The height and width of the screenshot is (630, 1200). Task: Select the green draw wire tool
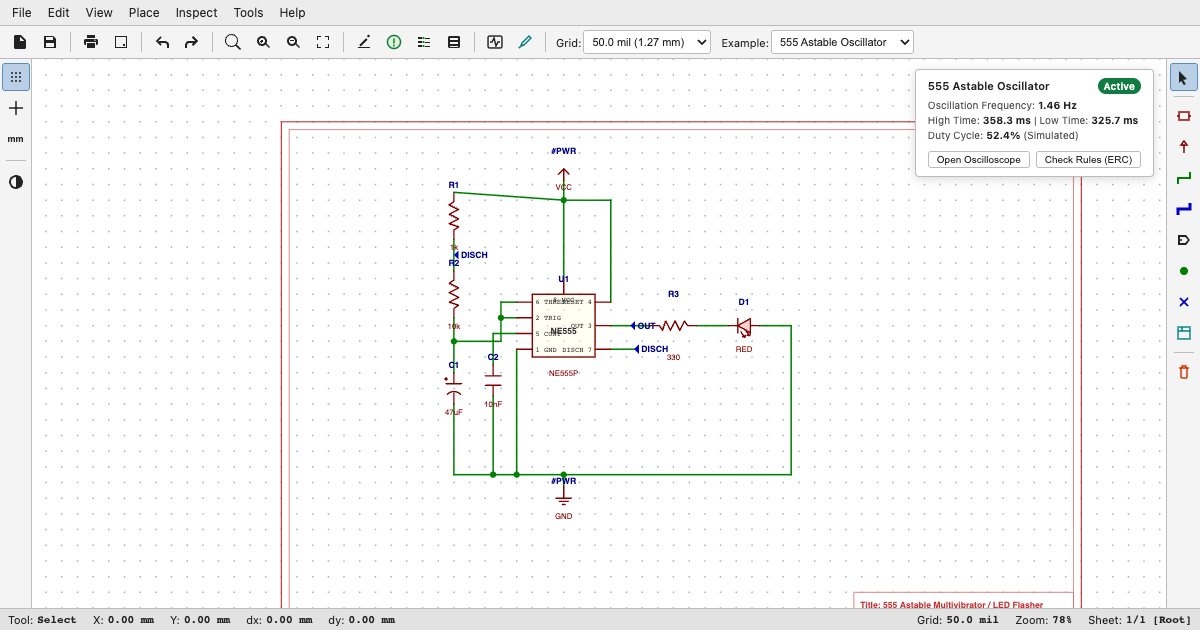click(1184, 178)
